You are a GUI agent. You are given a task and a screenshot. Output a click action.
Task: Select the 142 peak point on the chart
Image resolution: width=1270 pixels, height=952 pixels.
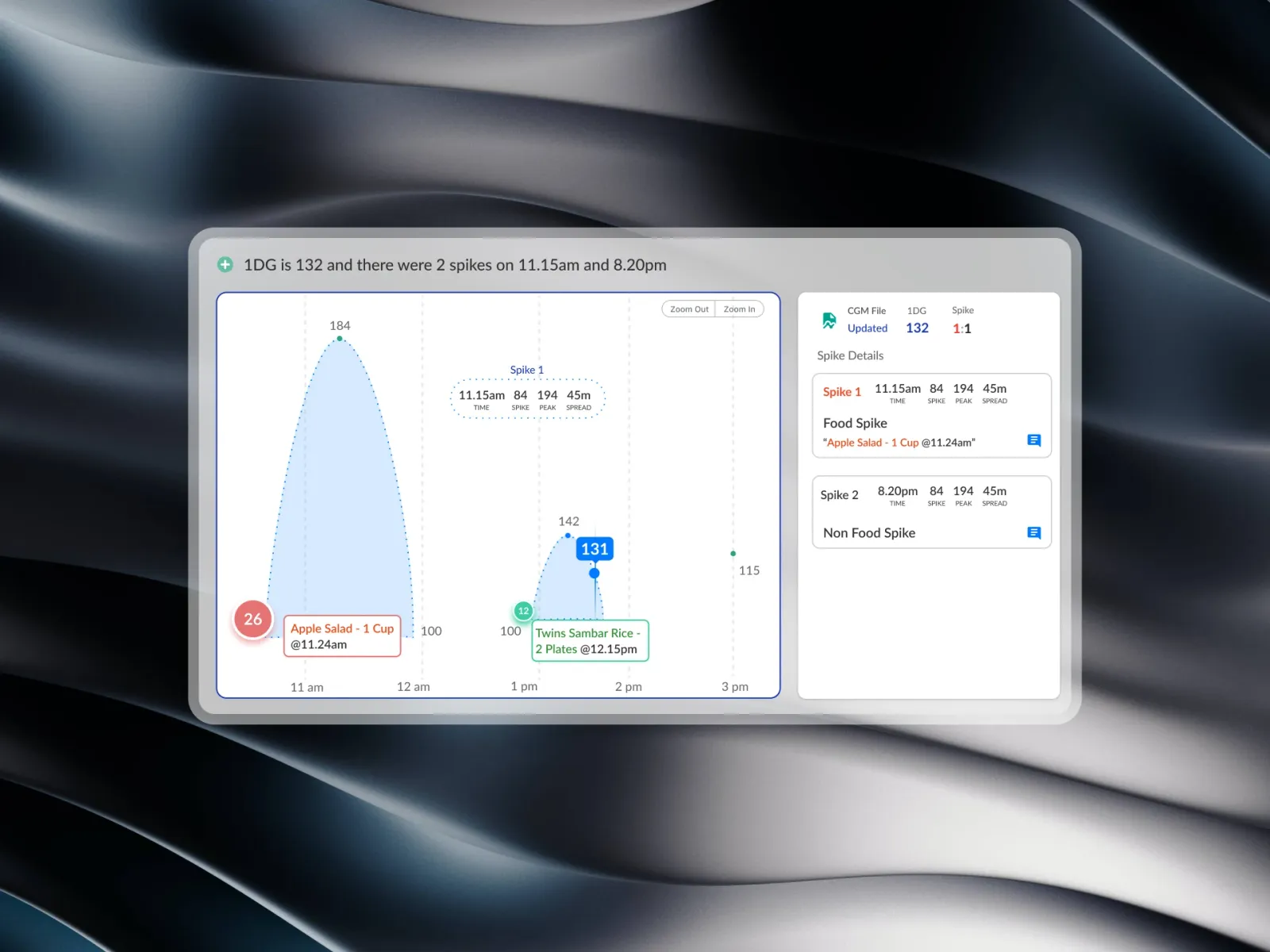click(x=568, y=535)
